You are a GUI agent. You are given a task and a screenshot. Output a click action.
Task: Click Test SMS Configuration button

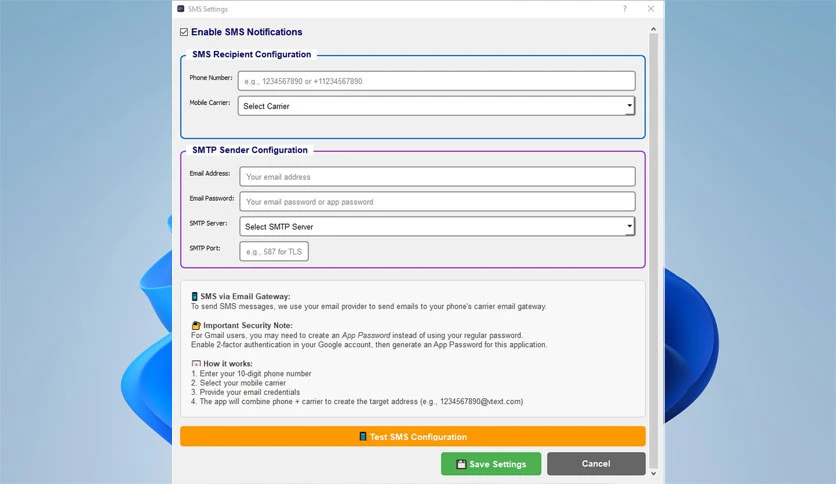(413, 436)
